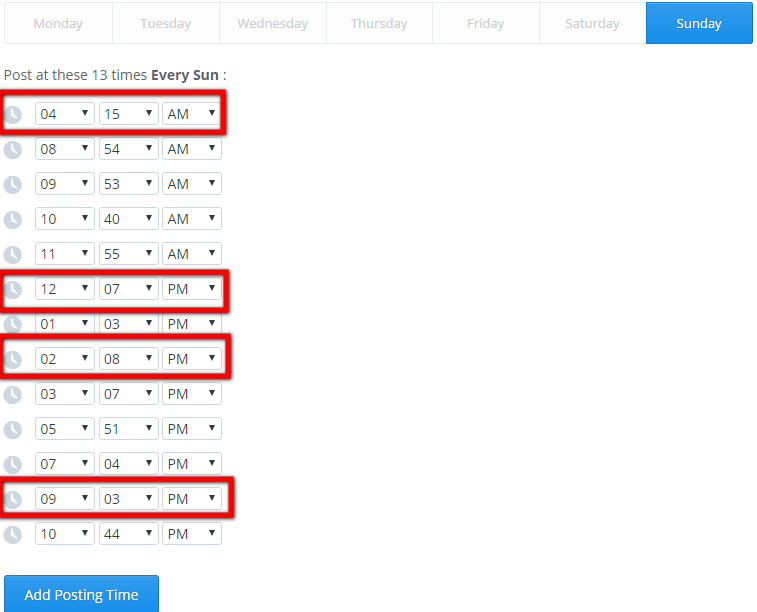The image size is (757, 612).
Task: Select the Saturday tab
Action: click(592, 23)
